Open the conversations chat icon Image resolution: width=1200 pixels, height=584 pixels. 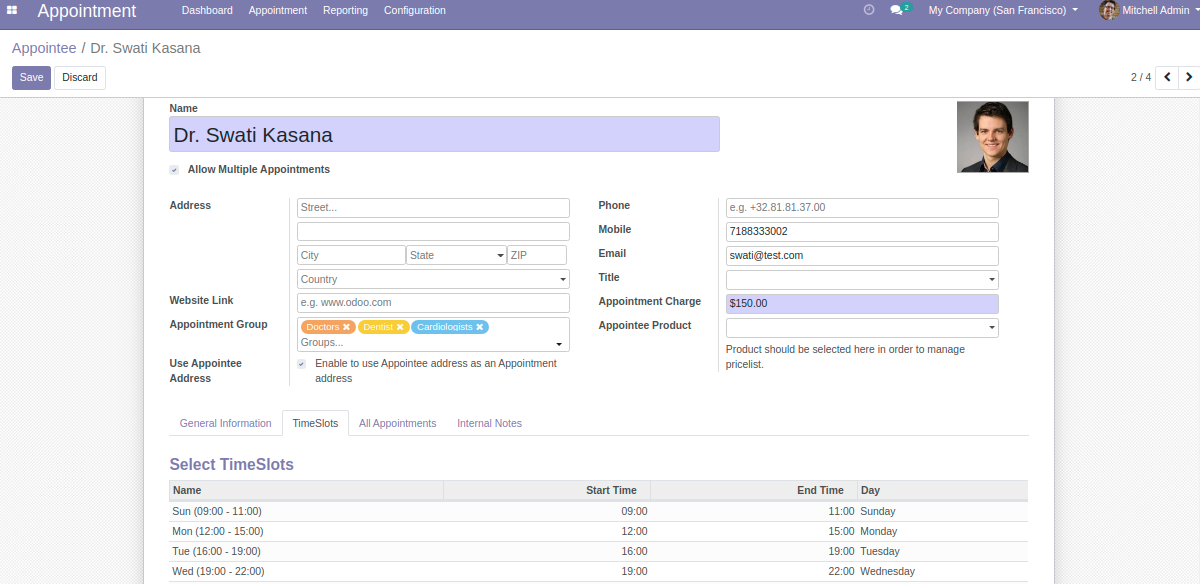pos(897,10)
